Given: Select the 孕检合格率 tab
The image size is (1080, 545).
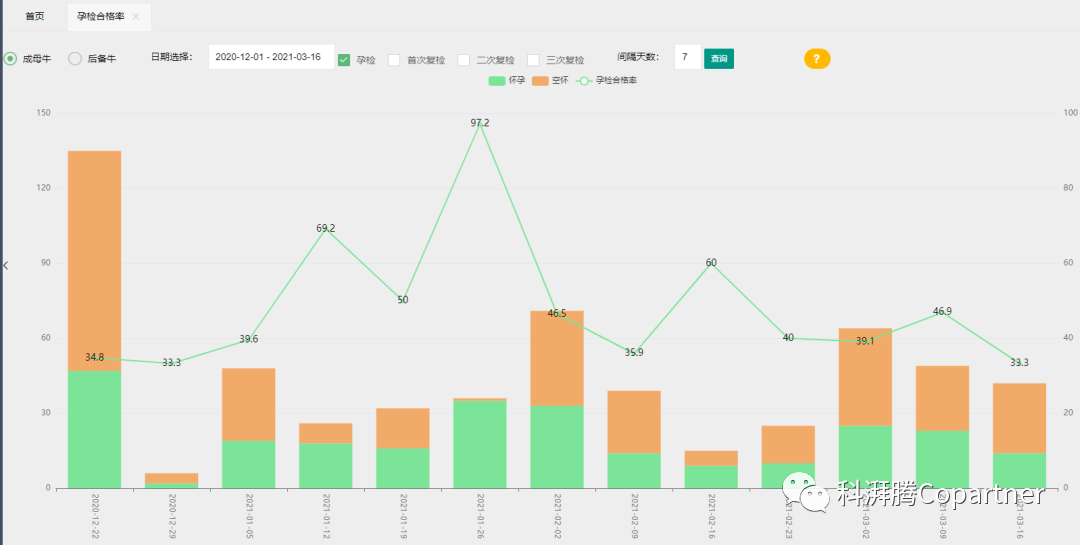Looking at the screenshot, I should tap(102, 17).
